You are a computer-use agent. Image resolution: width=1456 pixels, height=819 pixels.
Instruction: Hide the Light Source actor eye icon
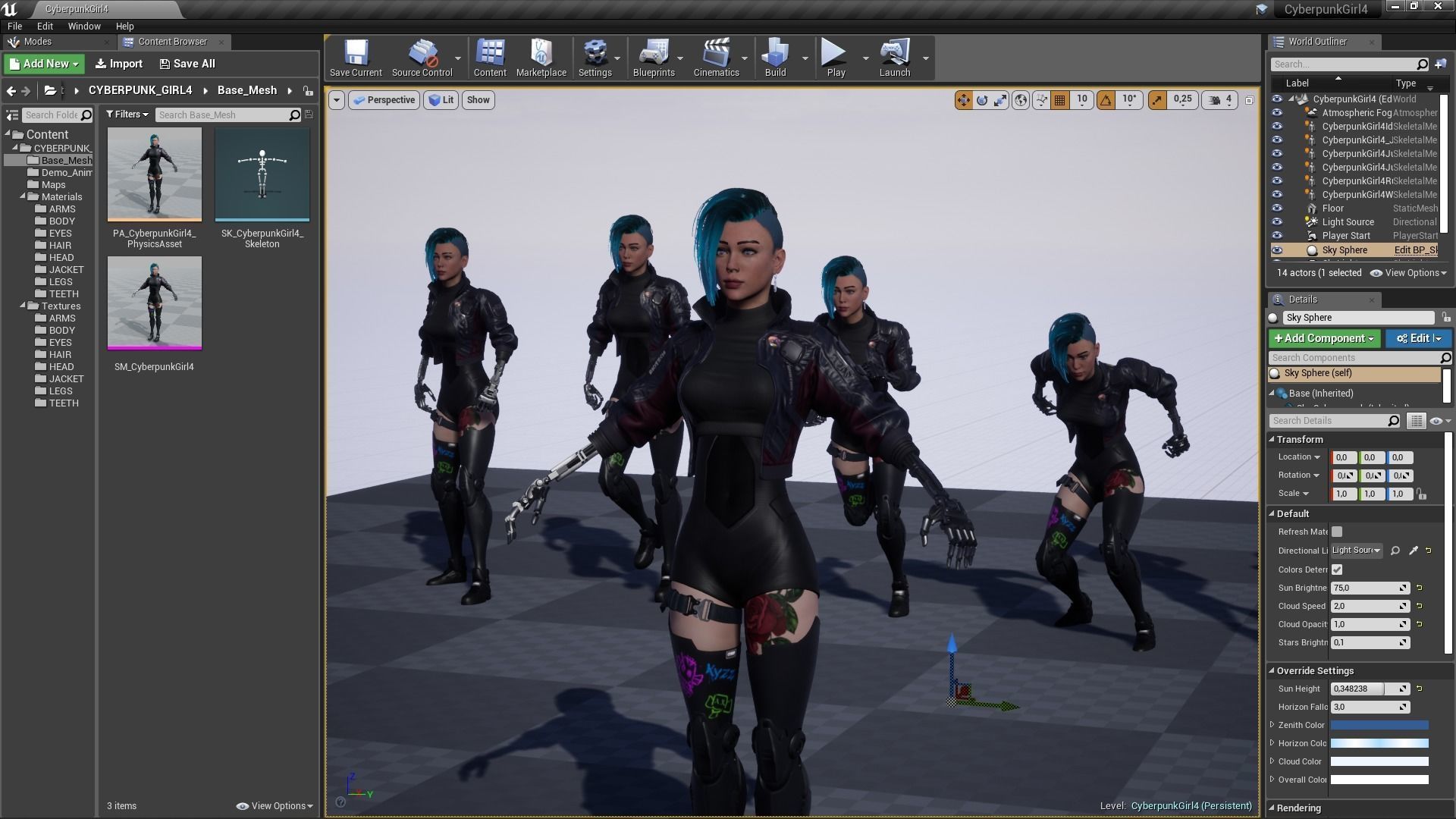[x=1277, y=222]
